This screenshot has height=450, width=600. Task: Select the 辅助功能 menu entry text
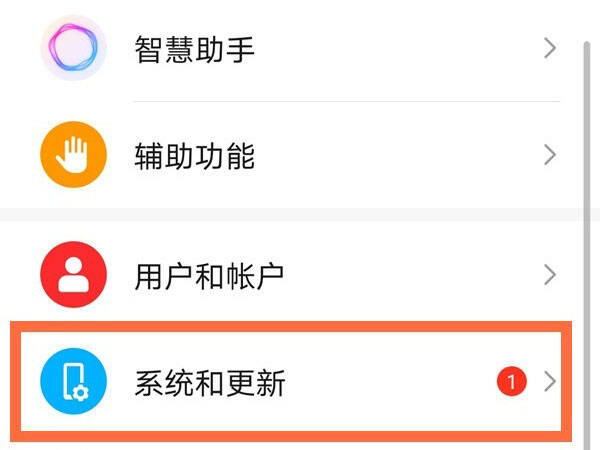(194, 156)
